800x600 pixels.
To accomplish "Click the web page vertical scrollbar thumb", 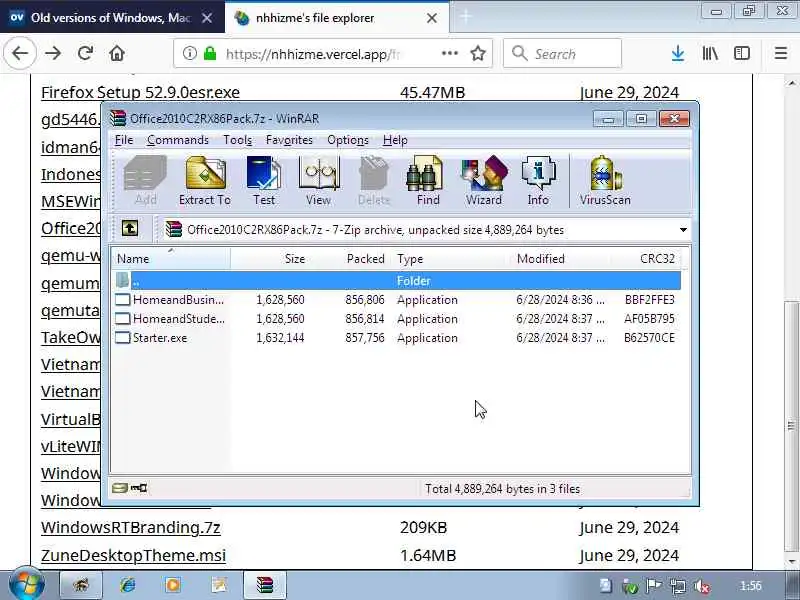I will click(791, 426).
